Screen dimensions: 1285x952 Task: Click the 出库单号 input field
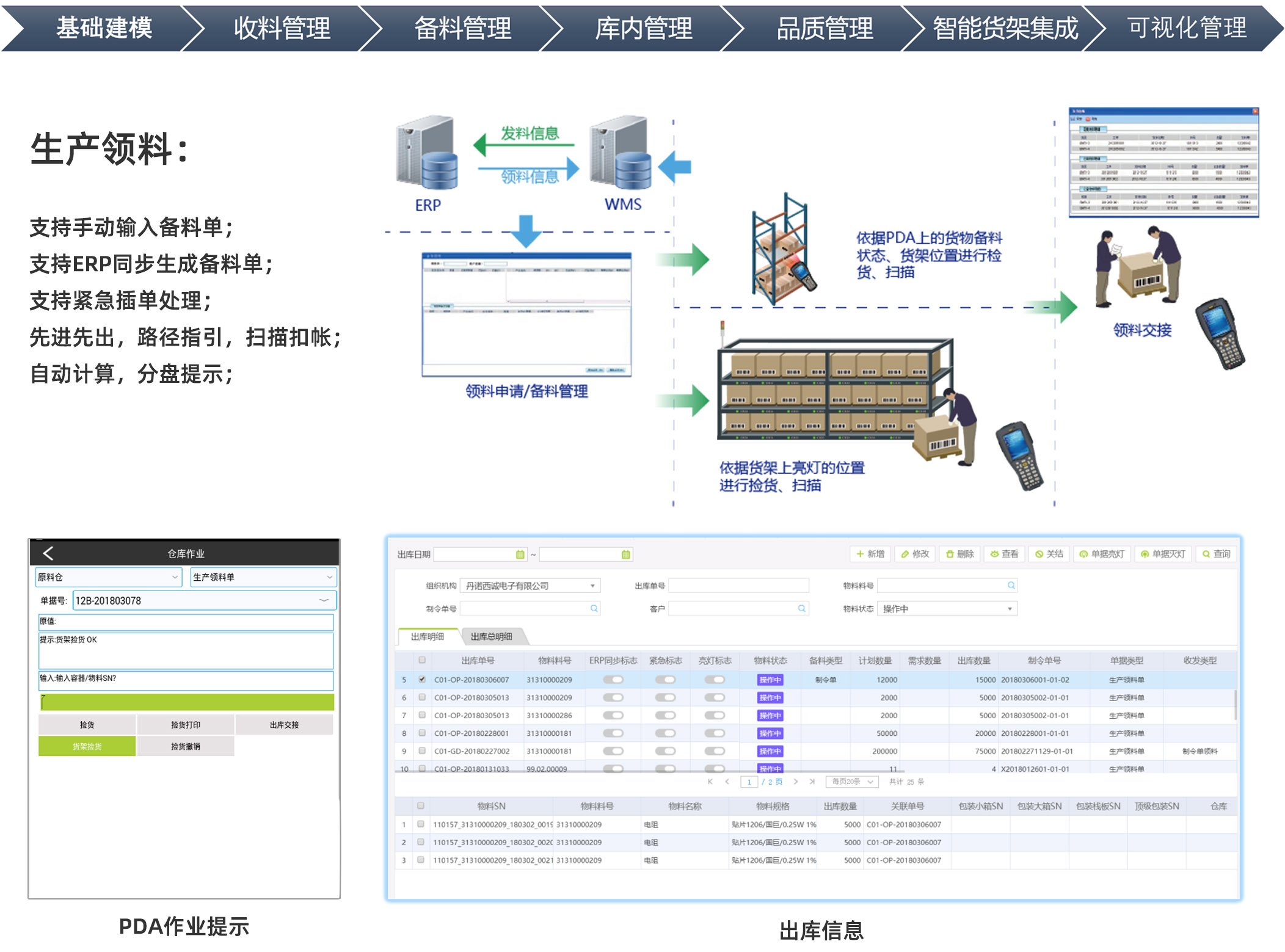coord(738,586)
